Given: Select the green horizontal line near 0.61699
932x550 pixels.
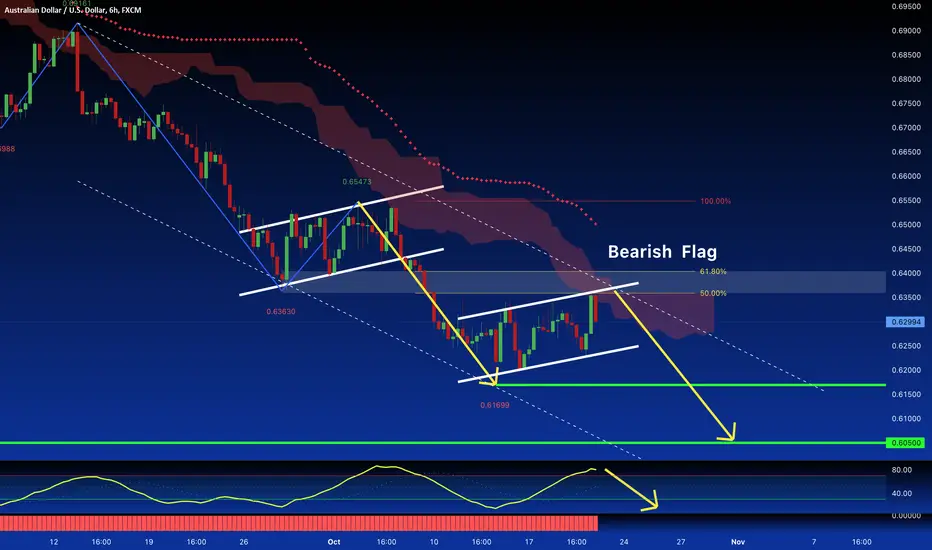Looking at the screenshot, I should 691,385.
